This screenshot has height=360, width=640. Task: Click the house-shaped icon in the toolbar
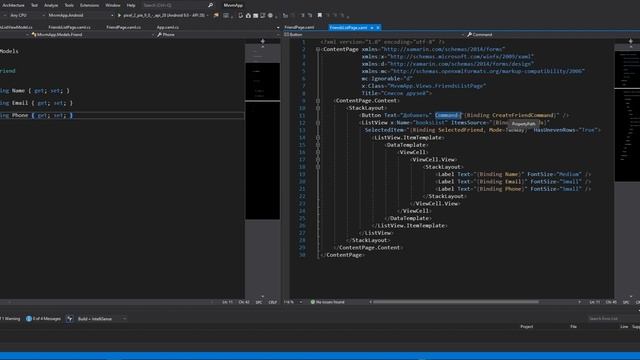[248, 16]
